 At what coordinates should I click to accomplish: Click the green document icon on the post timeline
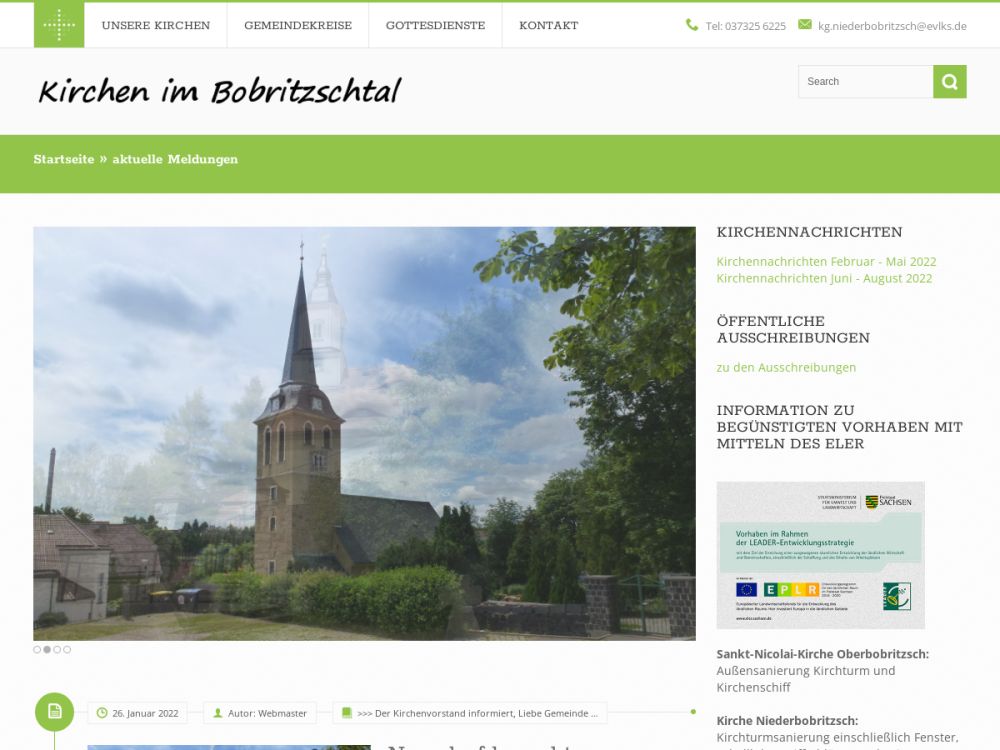coord(55,712)
